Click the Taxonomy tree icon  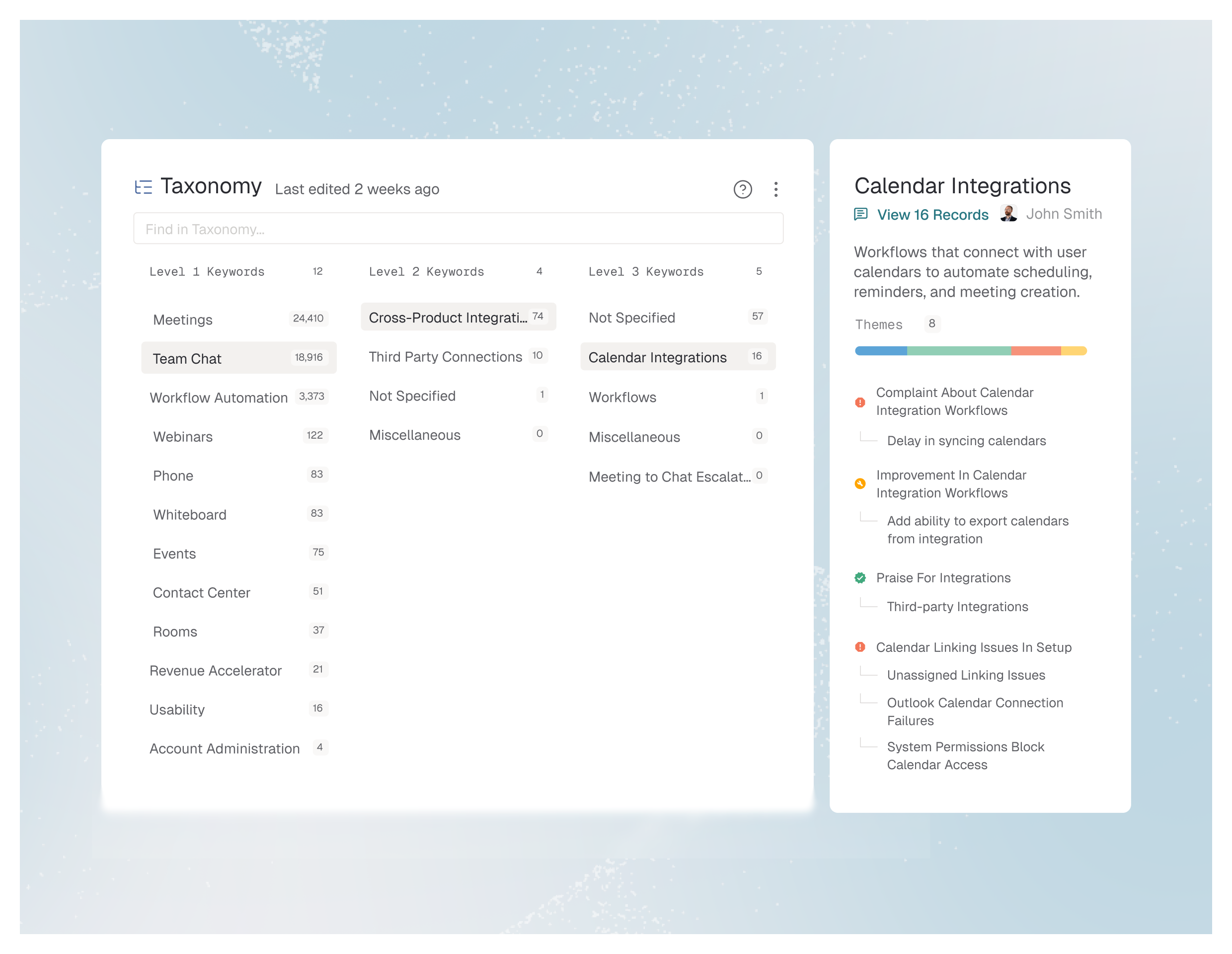click(x=143, y=187)
